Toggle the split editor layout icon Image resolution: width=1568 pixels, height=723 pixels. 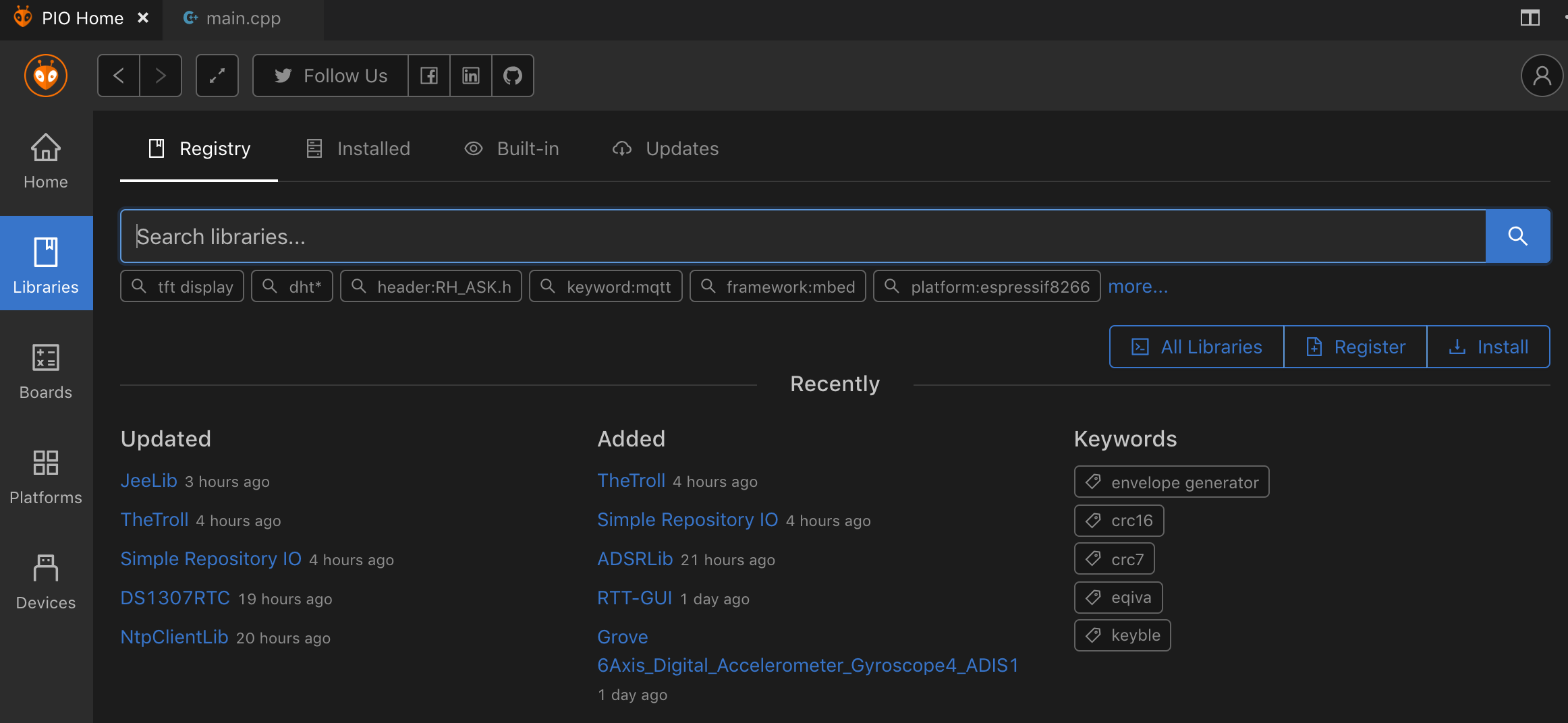coord(1530,18)
